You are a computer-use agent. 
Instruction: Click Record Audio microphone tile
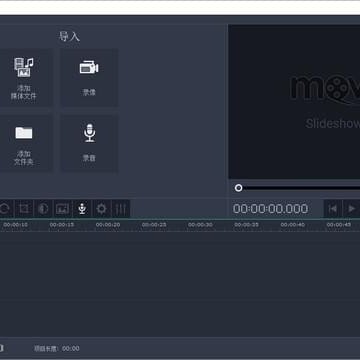pyautogui.click(x=89, y=143)
